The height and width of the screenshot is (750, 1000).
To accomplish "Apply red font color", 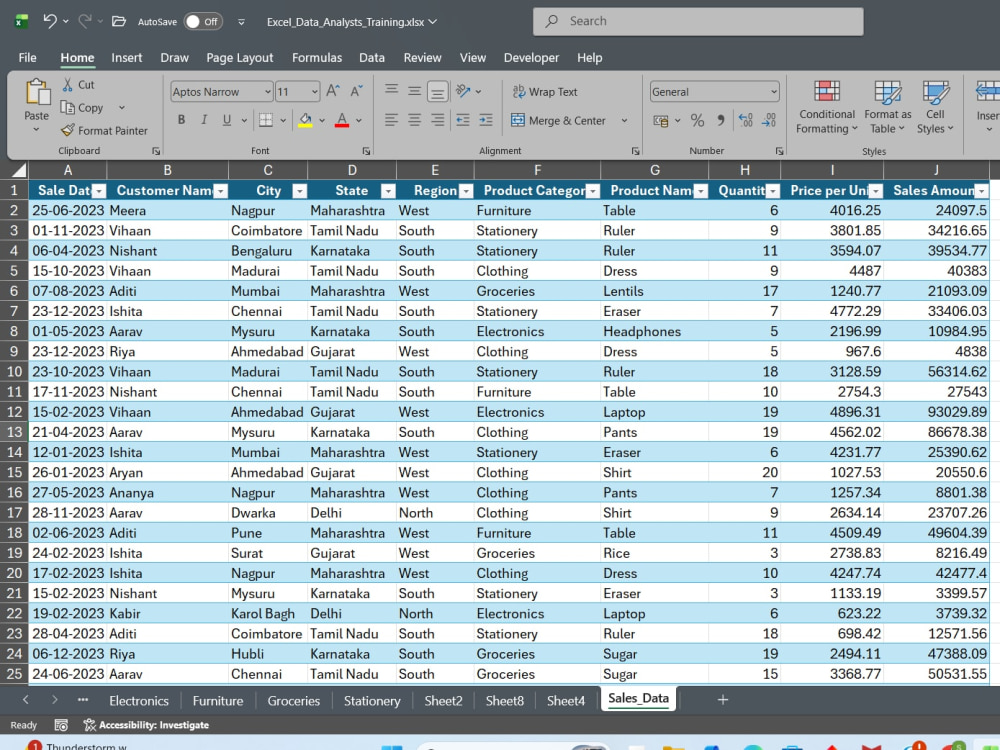I will 342,120.
